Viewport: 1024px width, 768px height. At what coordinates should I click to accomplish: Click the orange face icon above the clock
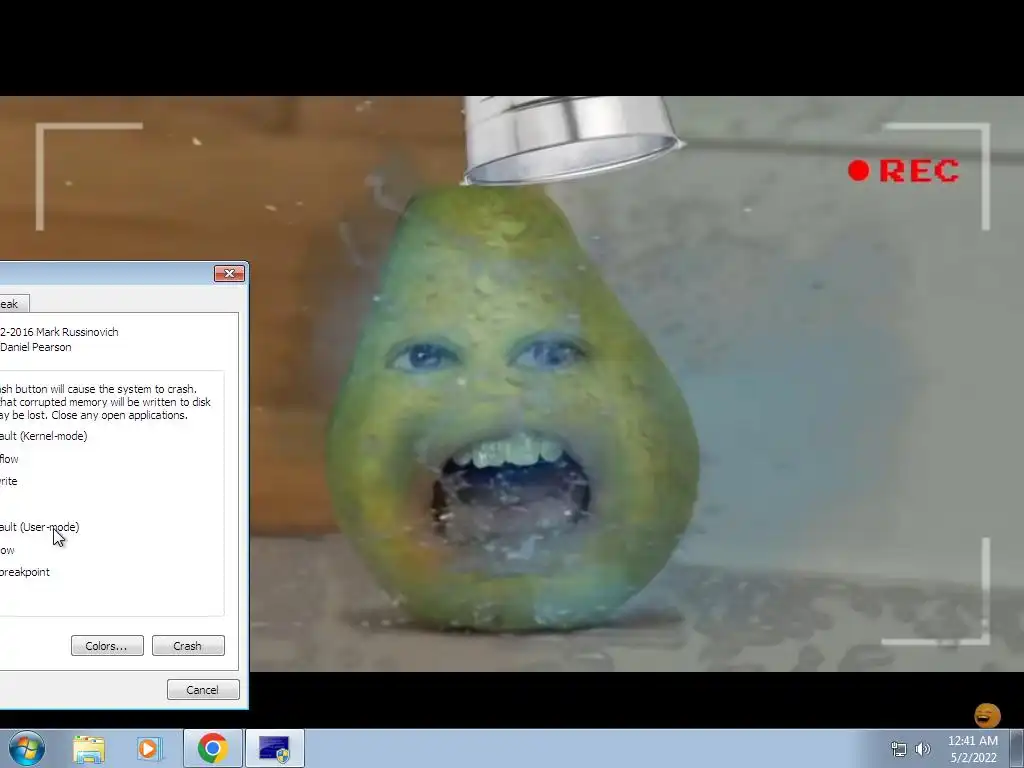(x=987, y=715)
